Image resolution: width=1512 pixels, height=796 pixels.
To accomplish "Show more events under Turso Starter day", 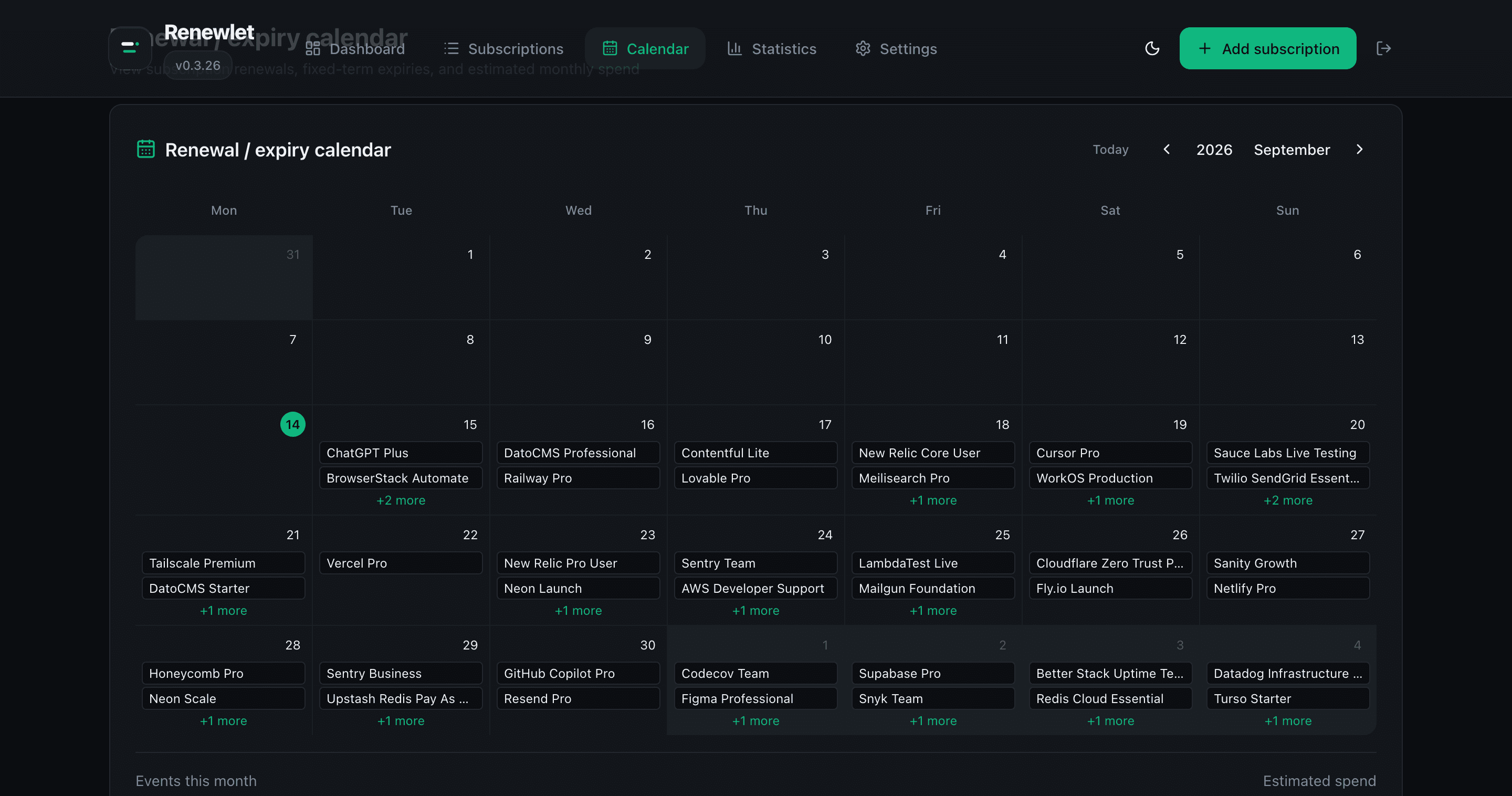I will coord(1288,721).
